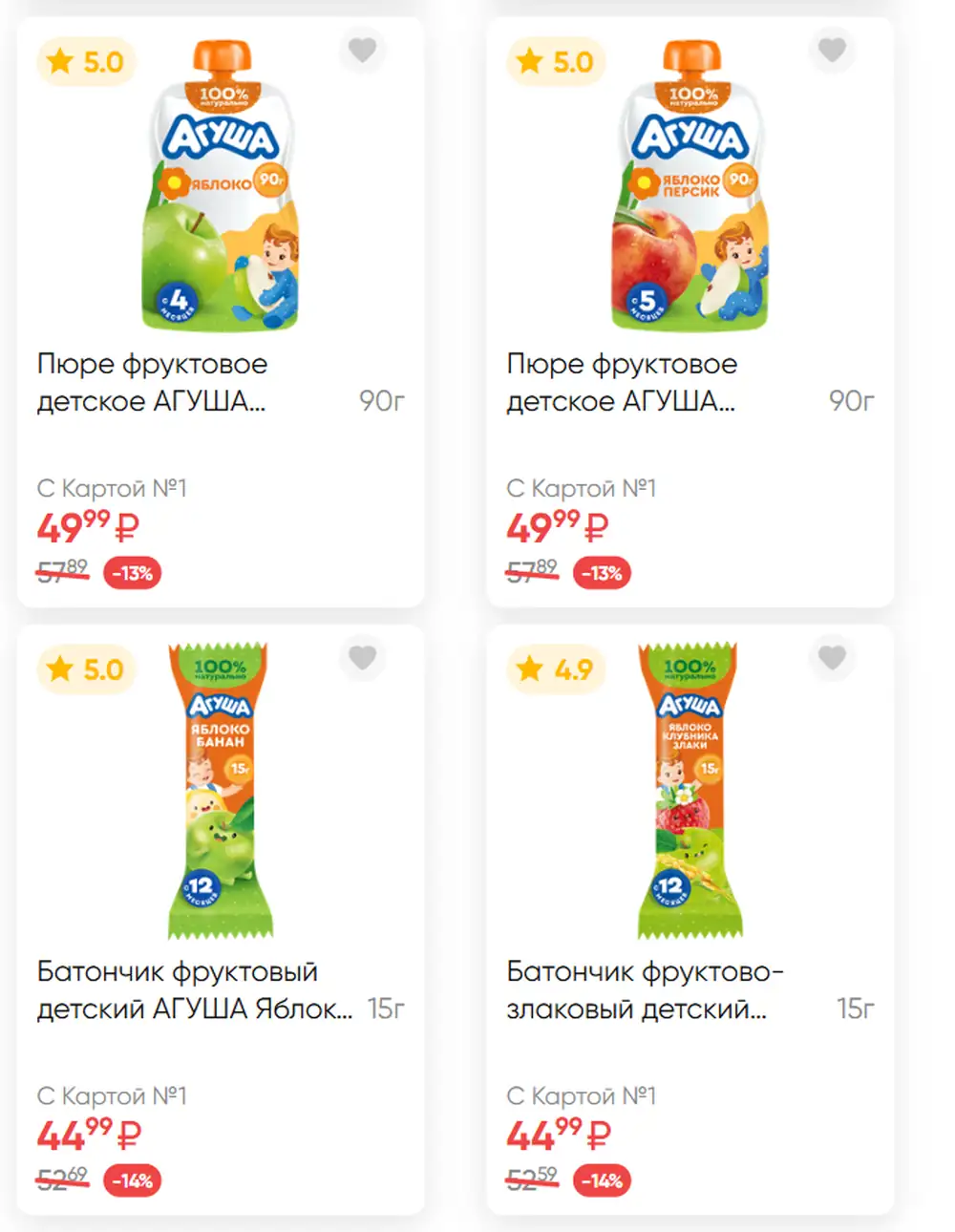View strawberry cereal bar product image

click(x=690, y=791)
